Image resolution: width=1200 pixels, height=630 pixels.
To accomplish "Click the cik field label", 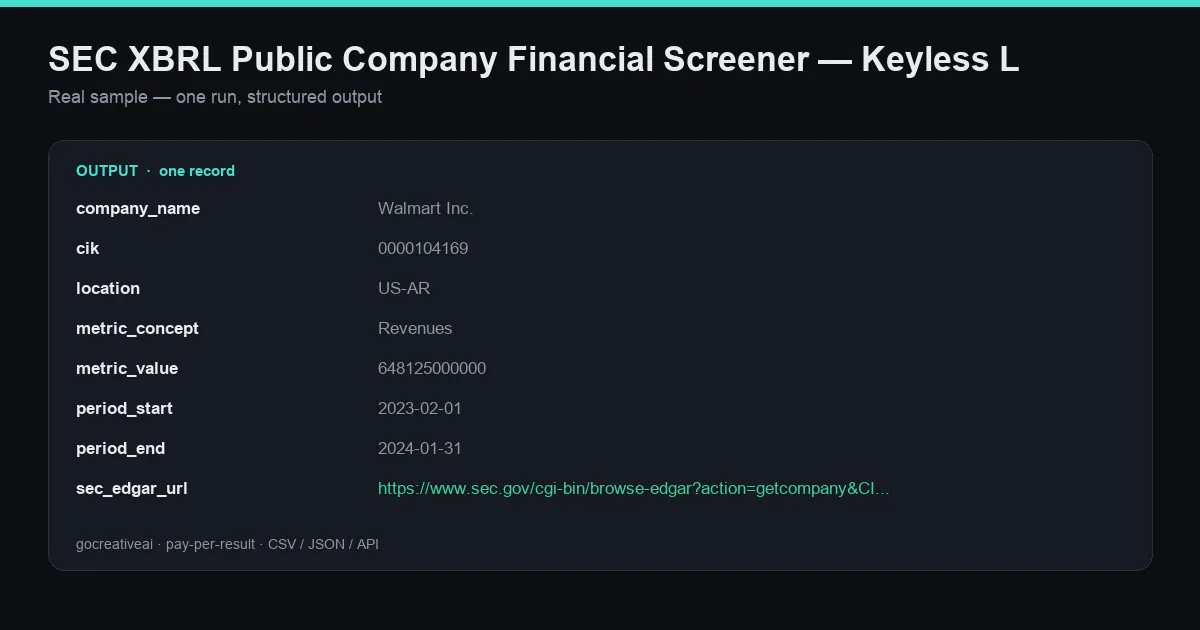I will pos(88,248).
